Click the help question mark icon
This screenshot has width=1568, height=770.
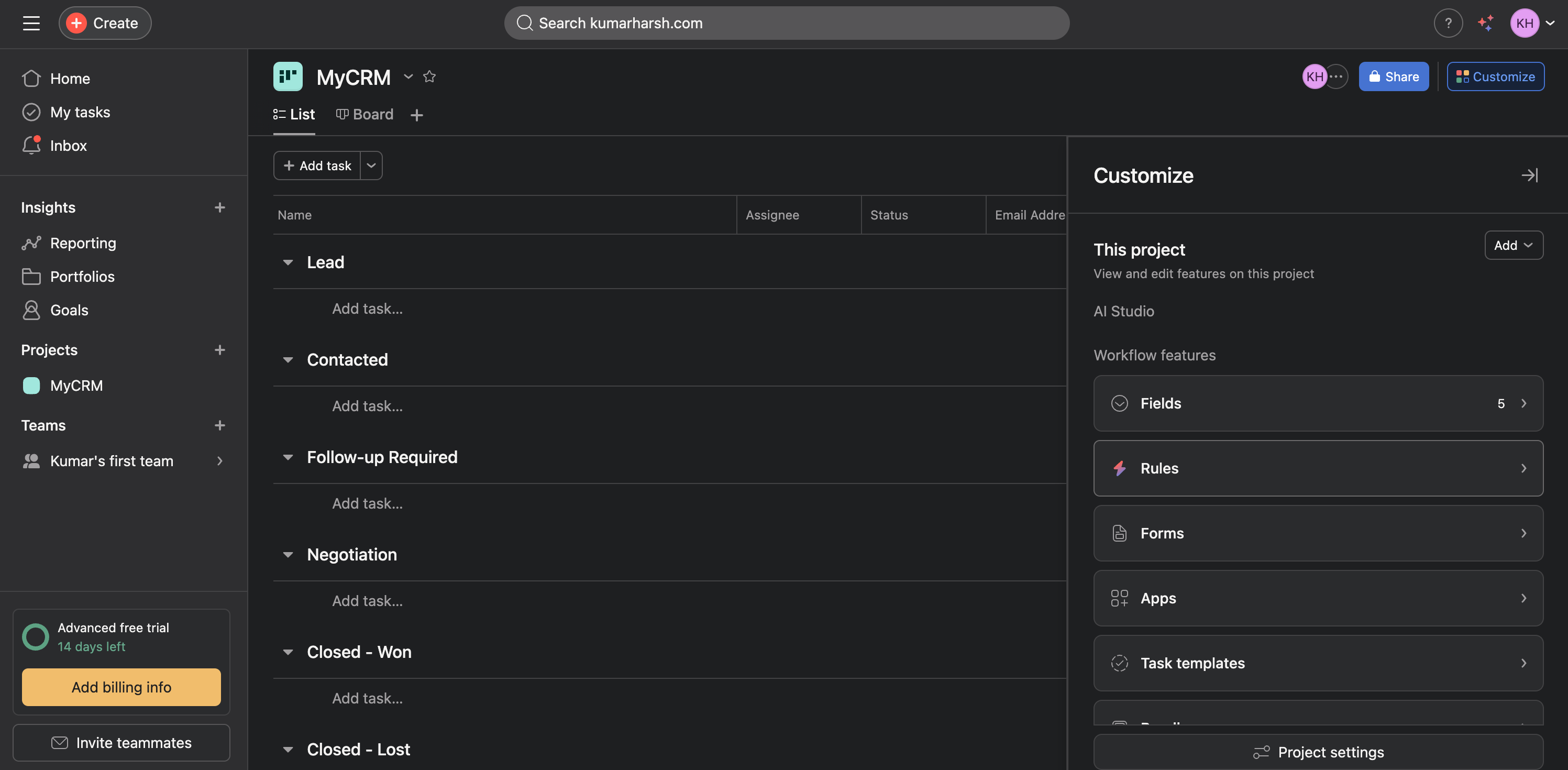1449,23
